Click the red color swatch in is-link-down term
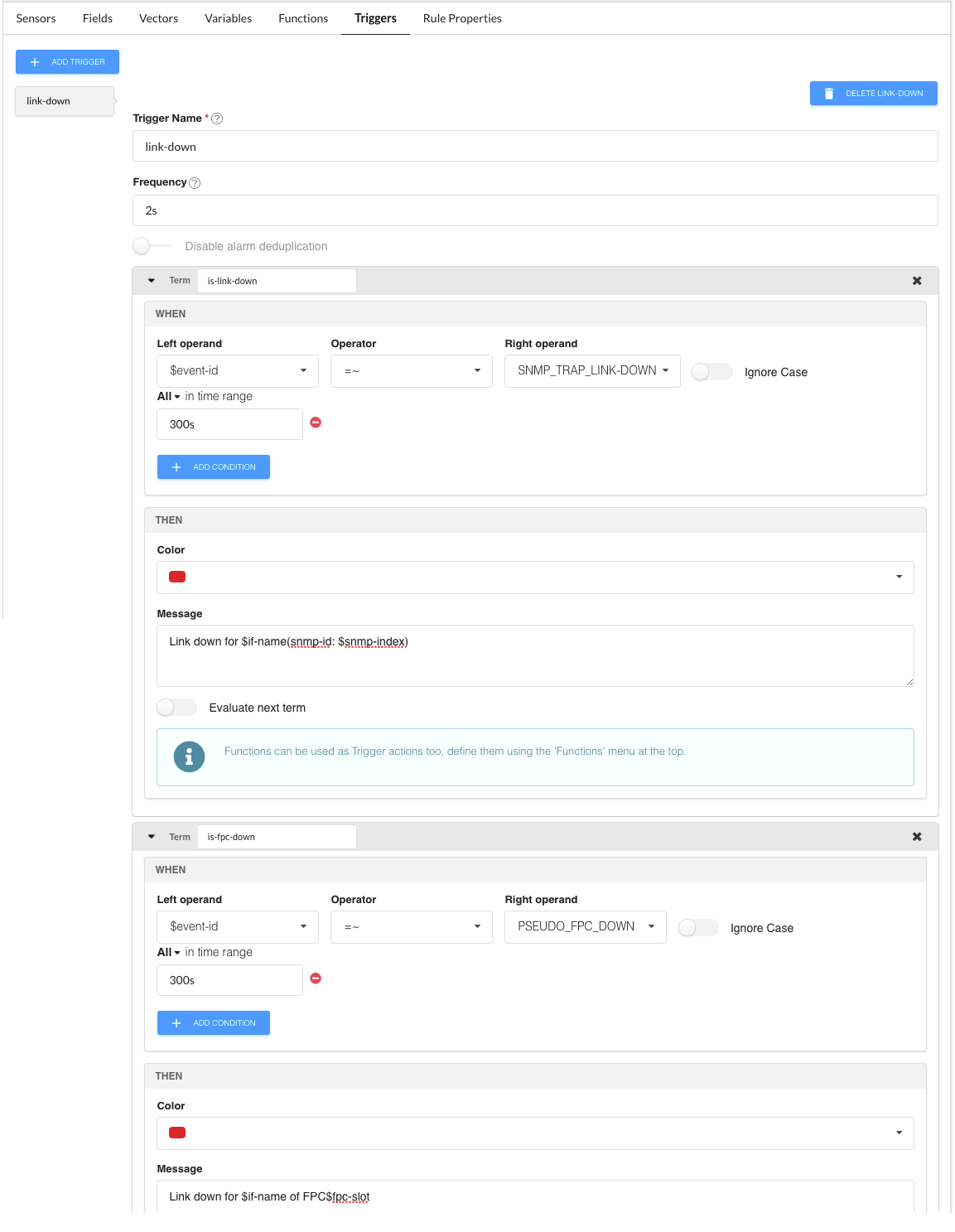 177,577
